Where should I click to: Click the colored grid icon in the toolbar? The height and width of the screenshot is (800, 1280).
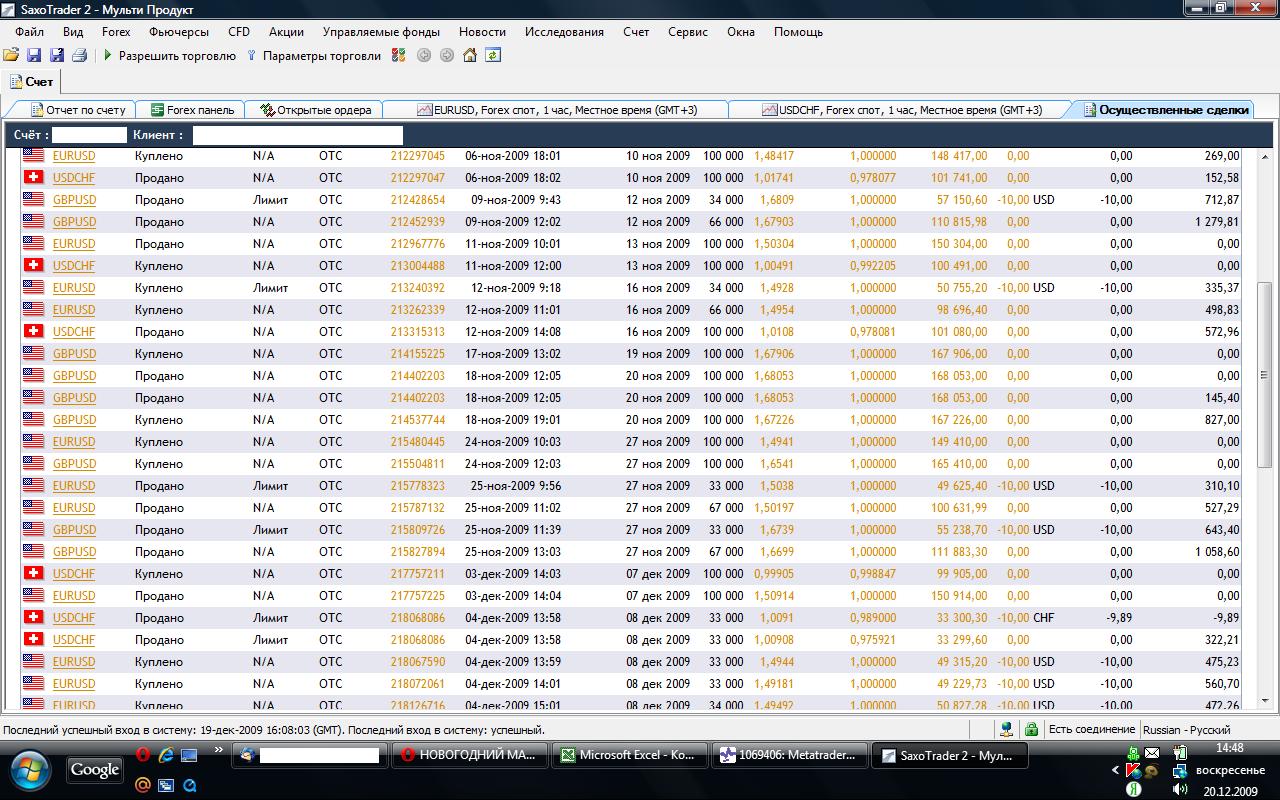(x=399, y=56)
